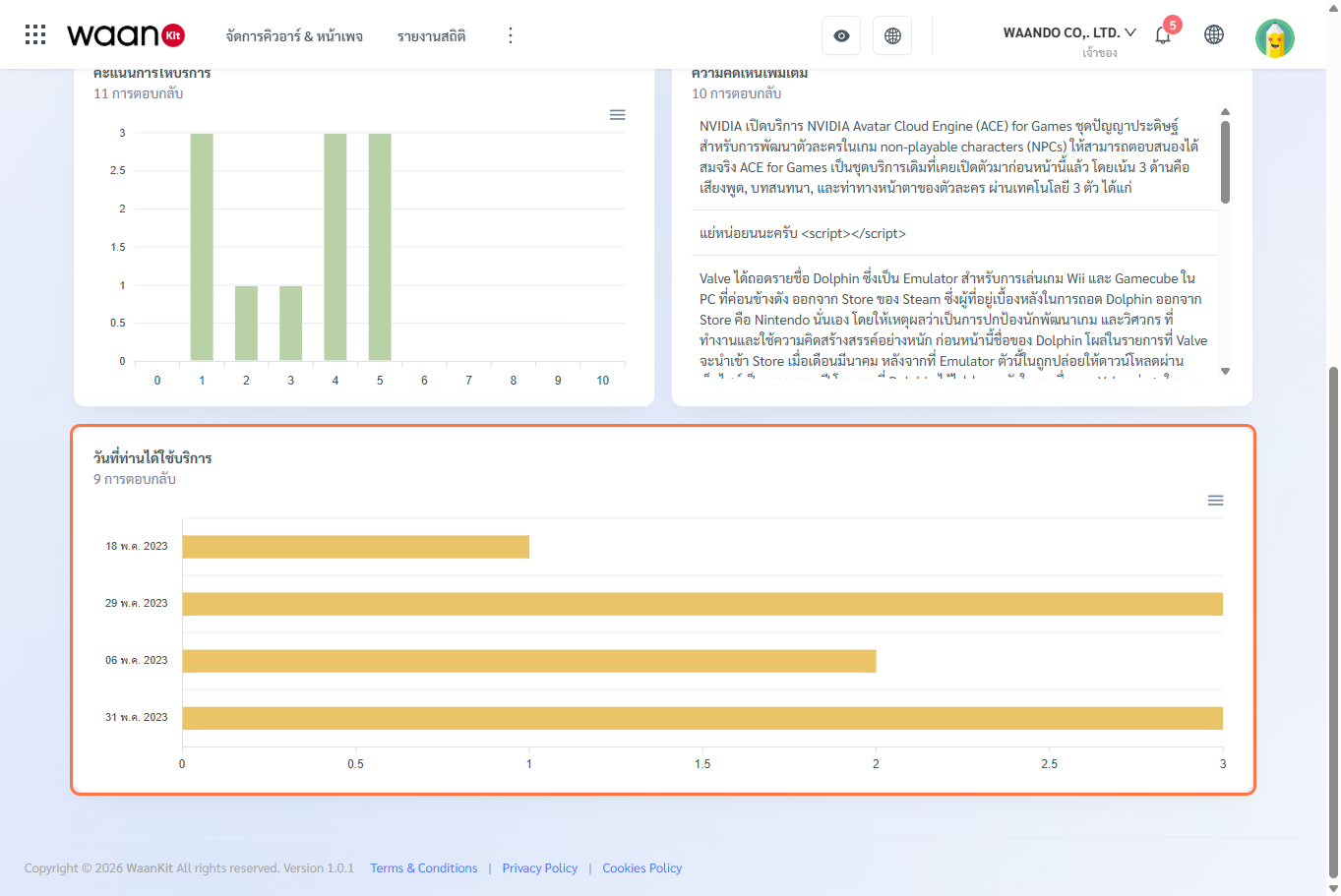The height and width of the screenshot is (896, 1341).
Task: Open the three-dot more options menu
Action: (510, 35)
